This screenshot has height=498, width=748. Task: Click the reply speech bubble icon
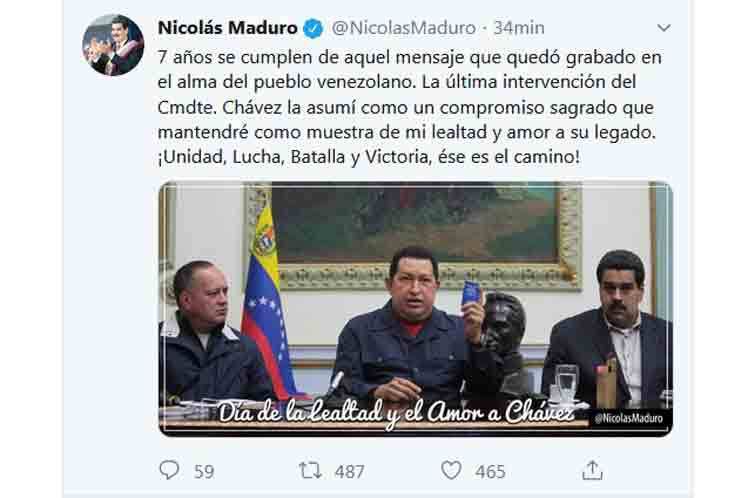coord(169,470)
